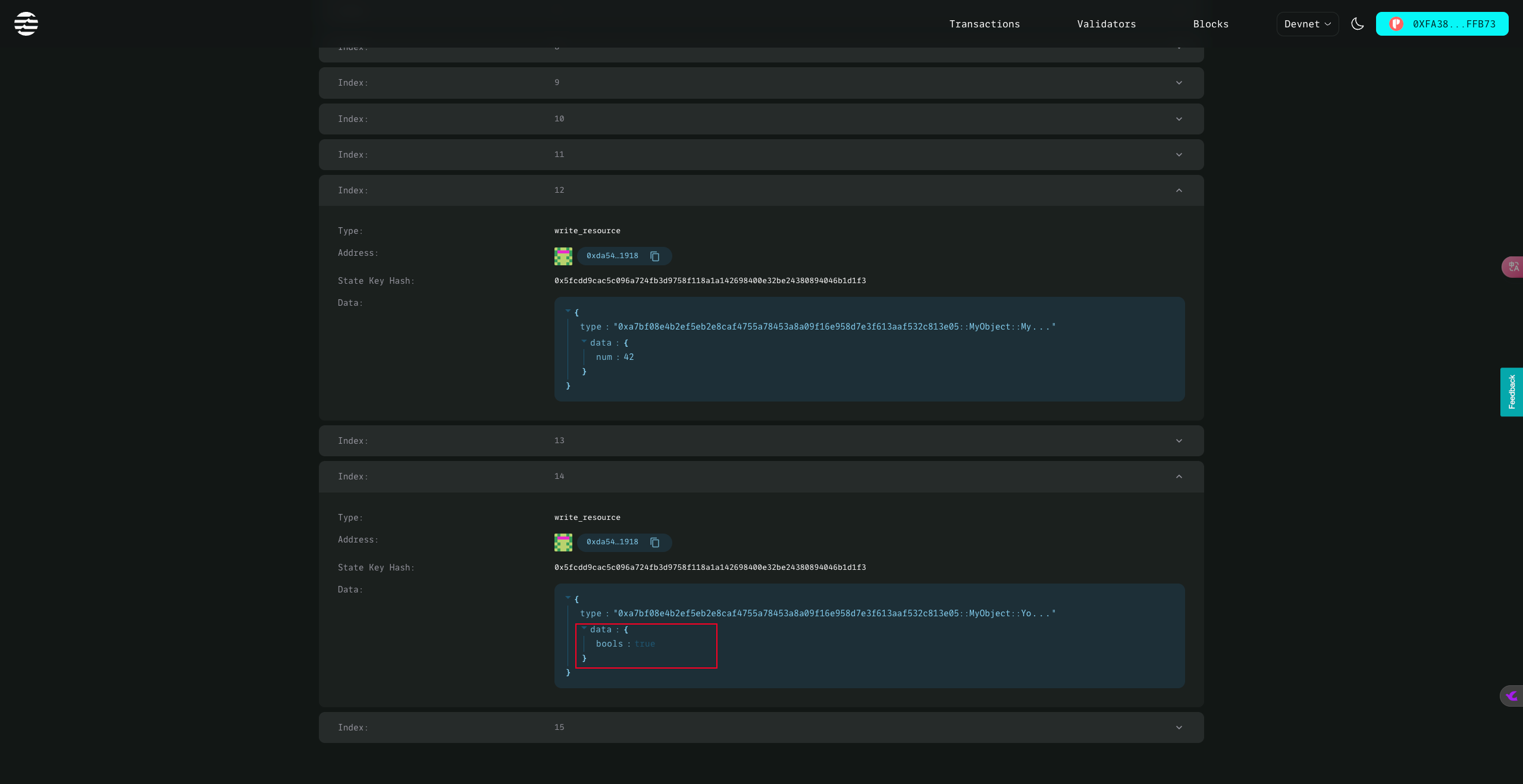Expand Index 15 row
The image size is (1523, 784).
(x=761, y=727)
